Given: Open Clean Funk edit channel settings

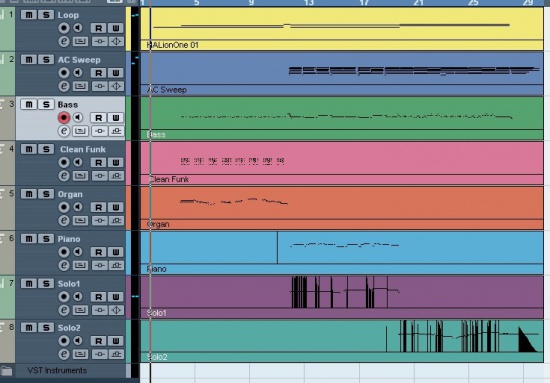Looking at the screenshot, I should pyautogui.click(x=64, y=176).
